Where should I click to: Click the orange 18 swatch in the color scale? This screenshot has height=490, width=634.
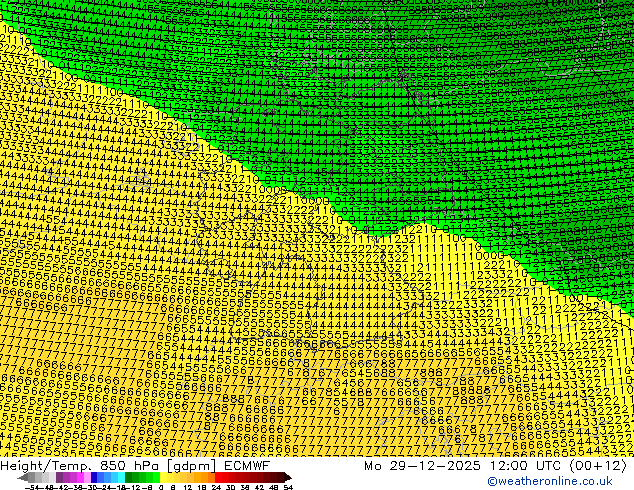click(205, 477)
